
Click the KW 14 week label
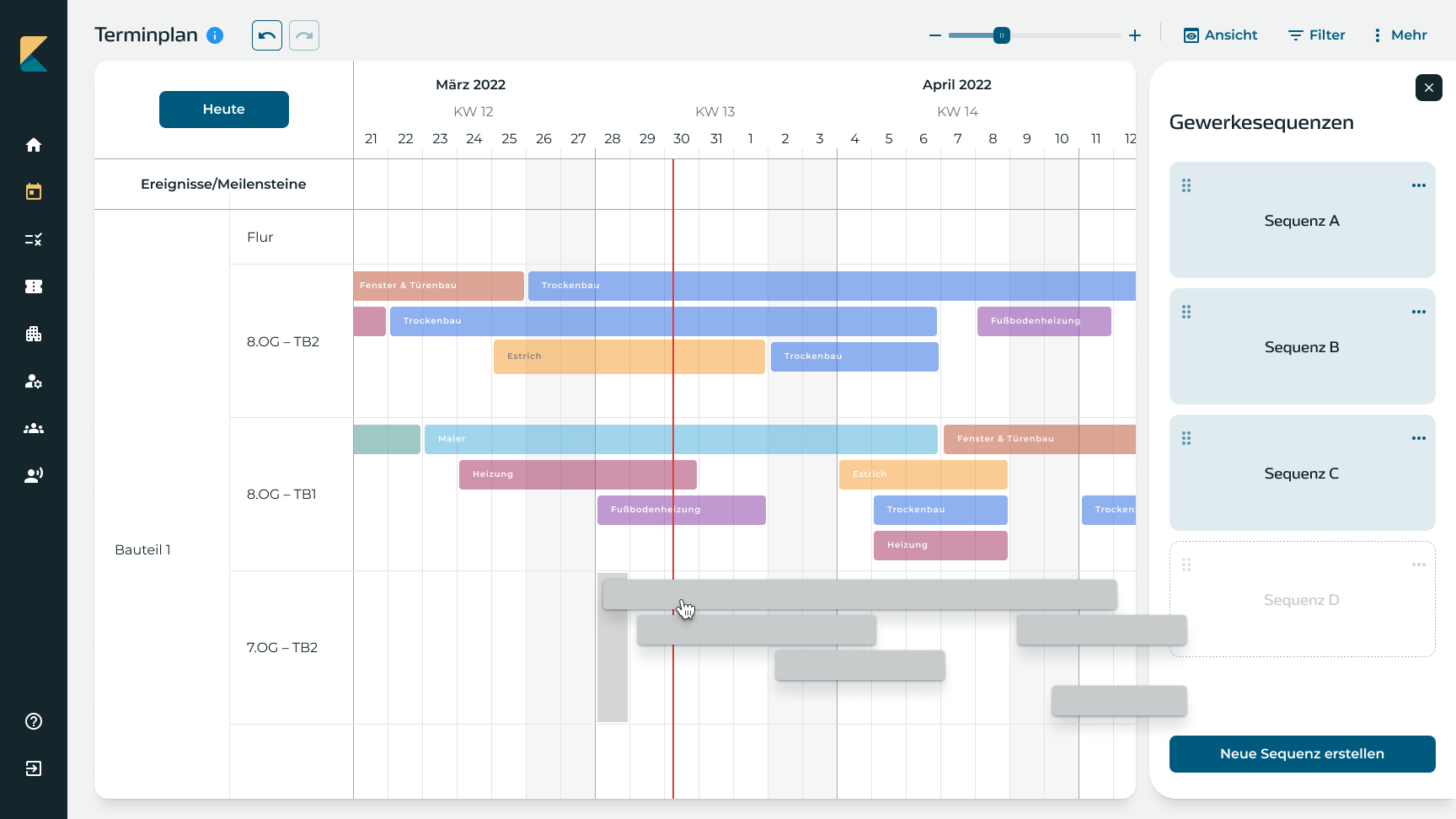click(x=958, y=112)
